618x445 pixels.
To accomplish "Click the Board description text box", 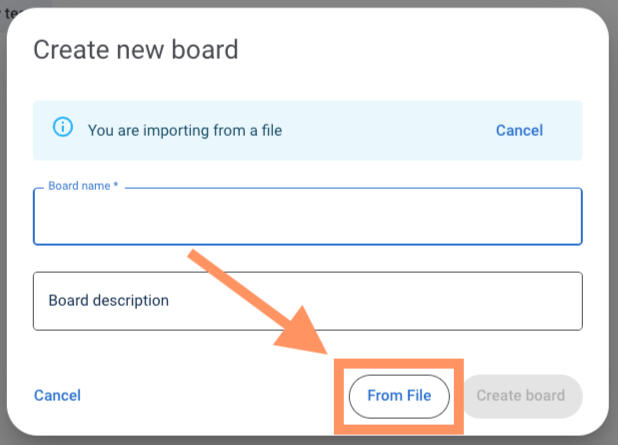I will 307,301.
